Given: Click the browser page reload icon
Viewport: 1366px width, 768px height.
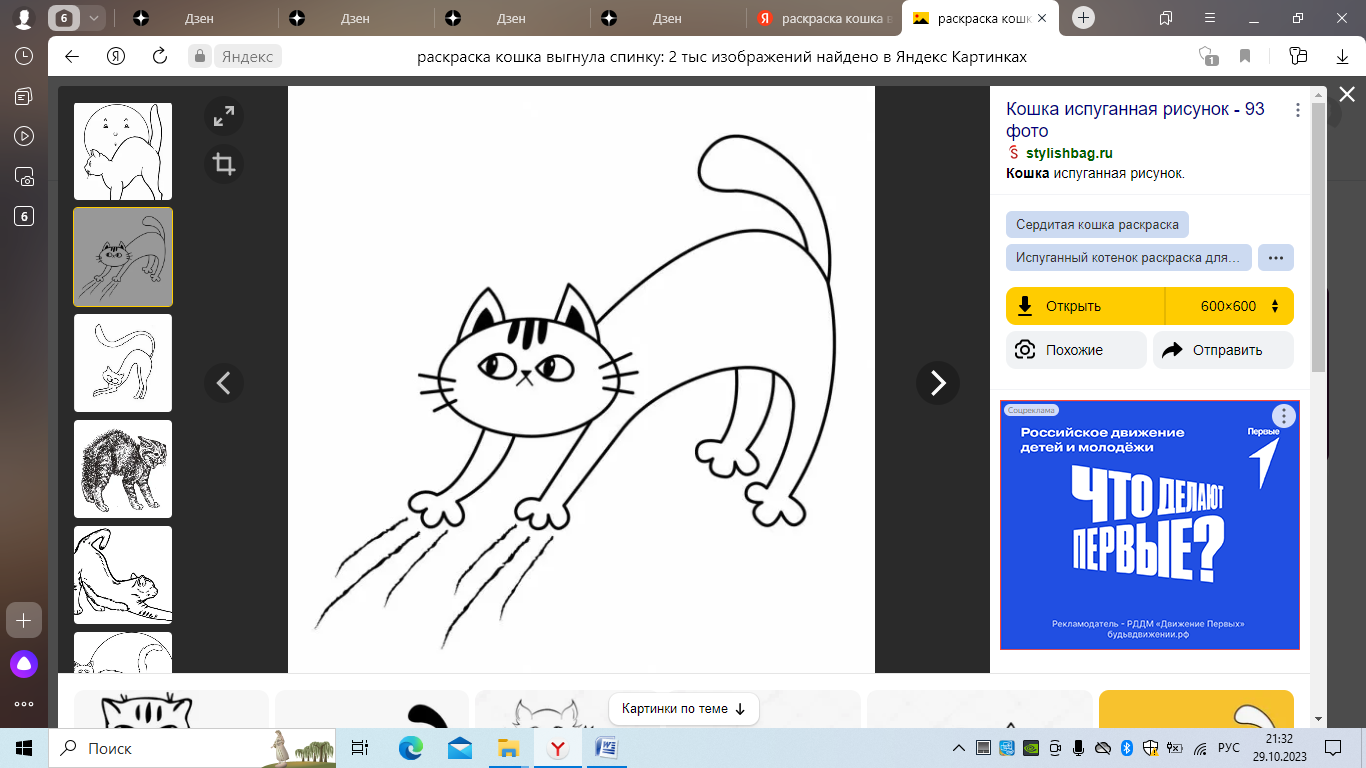Looking at the screenshot, I should (x=159, y=57).
